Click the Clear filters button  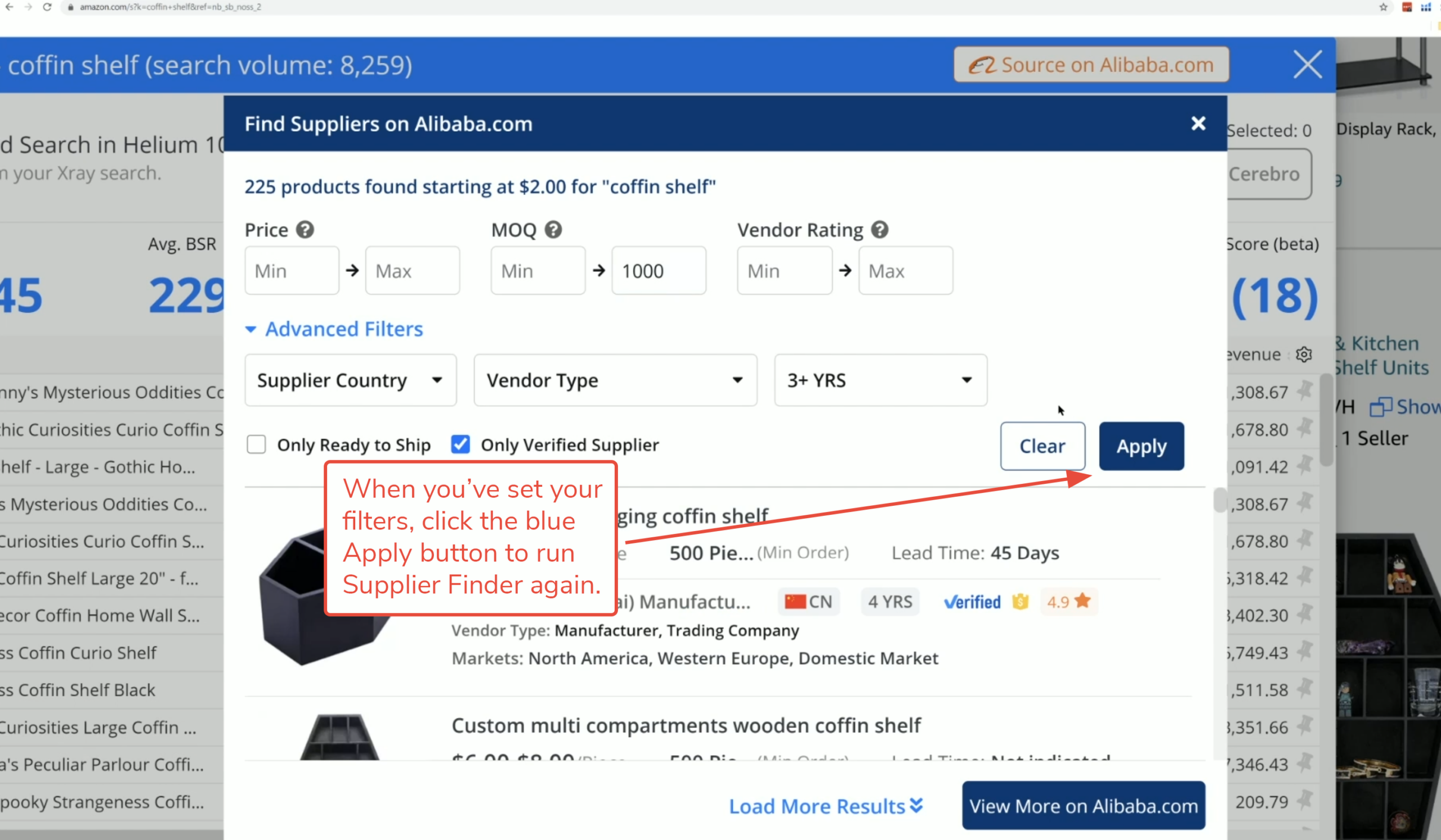coord(1042,446)
